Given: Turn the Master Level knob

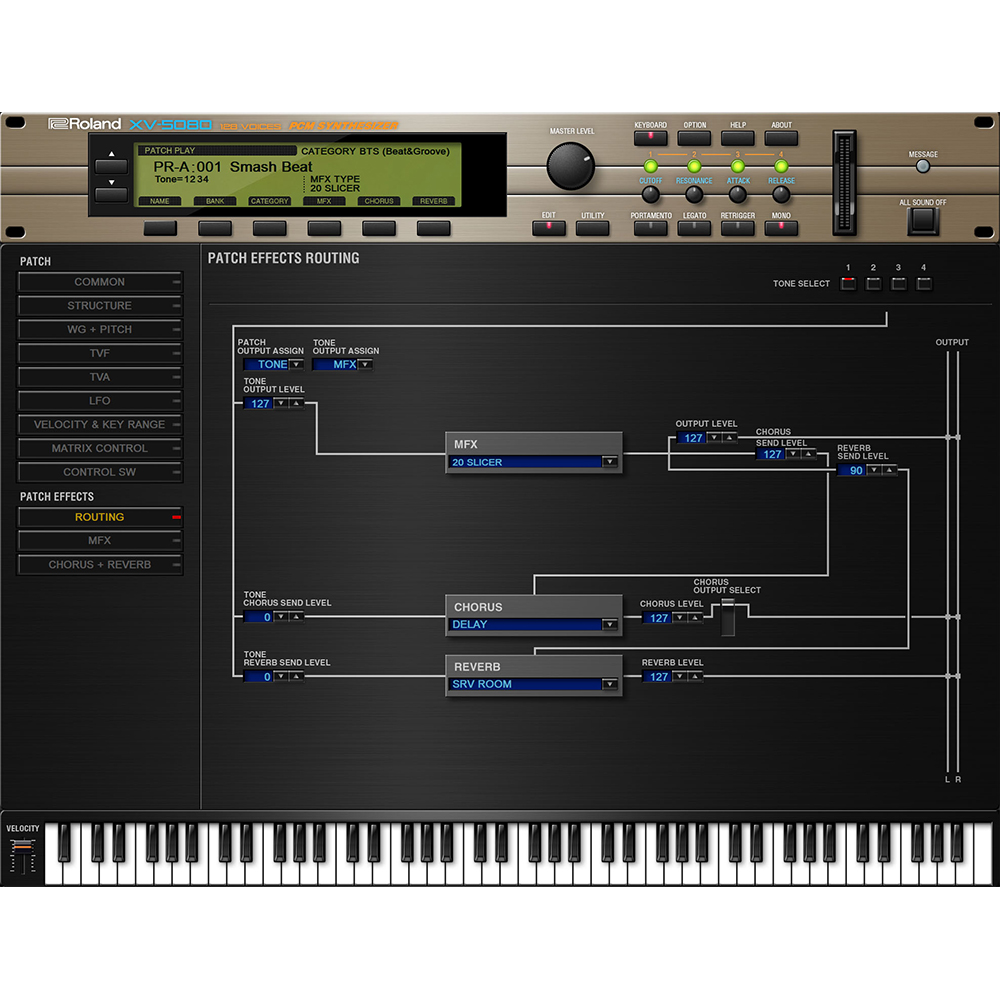Looking at the screenshot, I should [x=570, y=166].
